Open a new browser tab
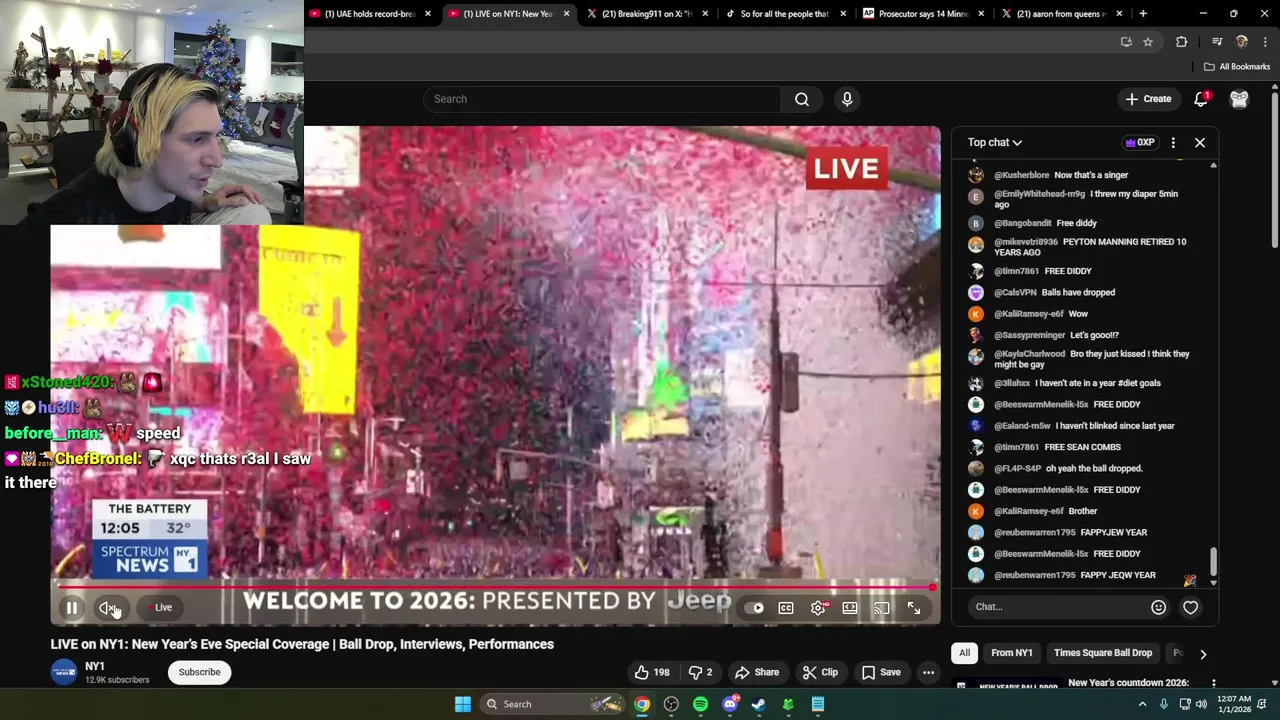This screenshot has height=720, width=1280. coord(1143,14)
